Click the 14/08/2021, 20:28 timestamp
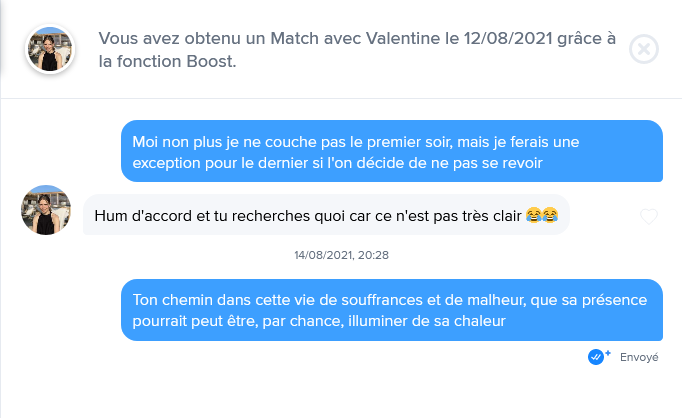 click(x=341, y=255)
